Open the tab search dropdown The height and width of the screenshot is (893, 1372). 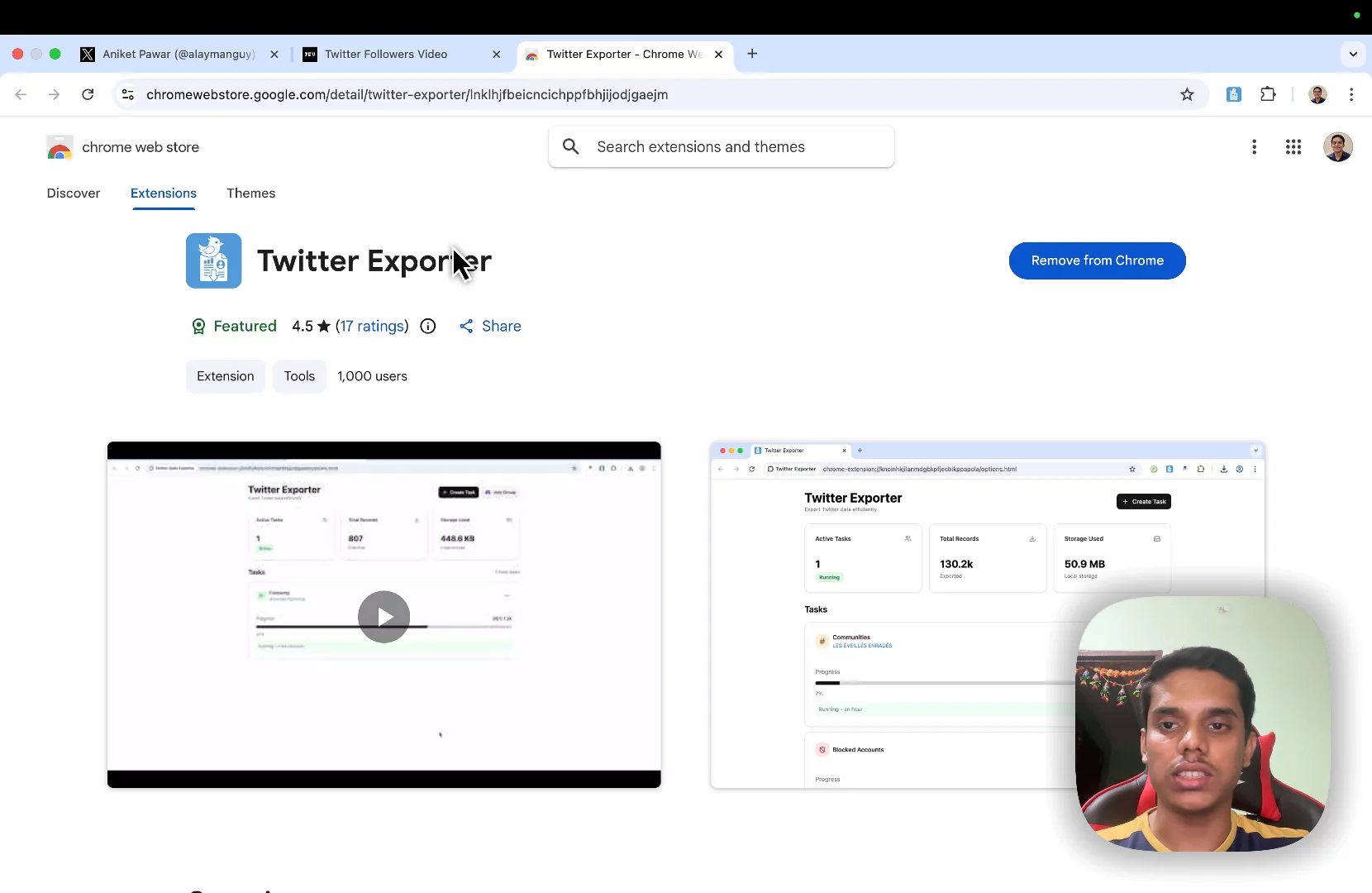(1353, 54)
